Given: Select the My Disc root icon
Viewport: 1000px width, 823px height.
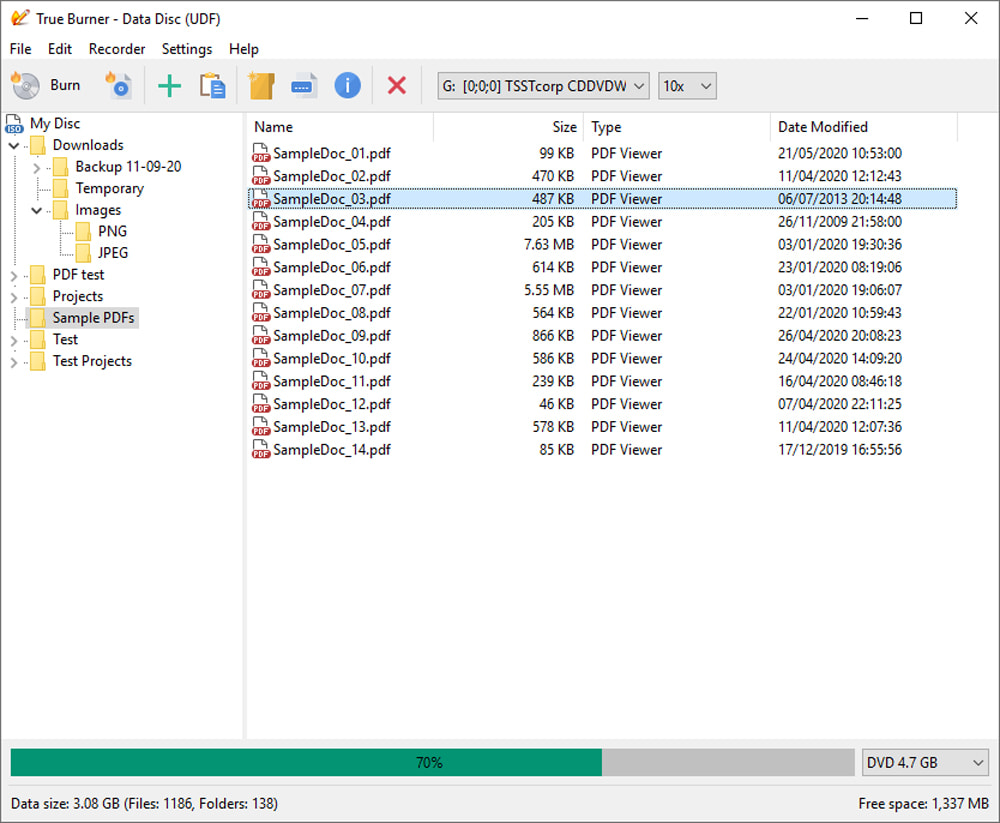Looking at the screenshot, I should coord(14,123).
